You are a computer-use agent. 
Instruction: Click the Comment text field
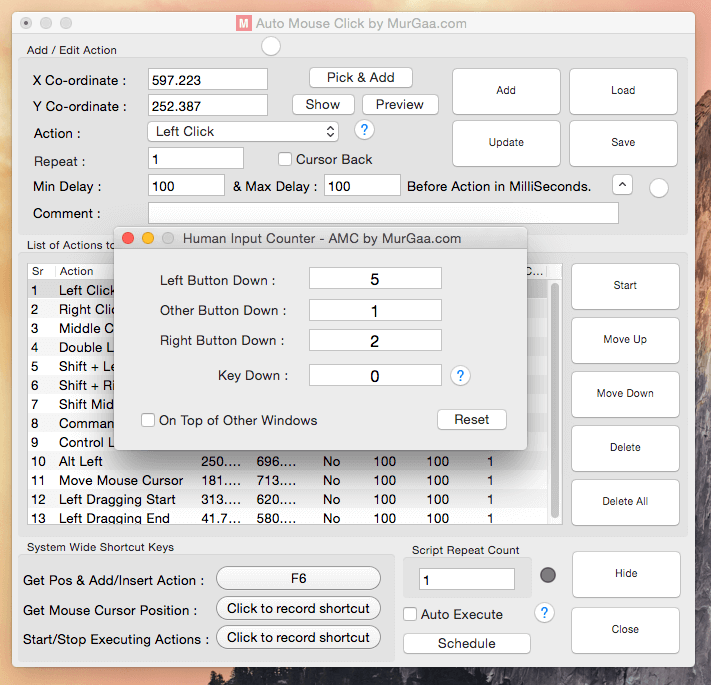383,213
